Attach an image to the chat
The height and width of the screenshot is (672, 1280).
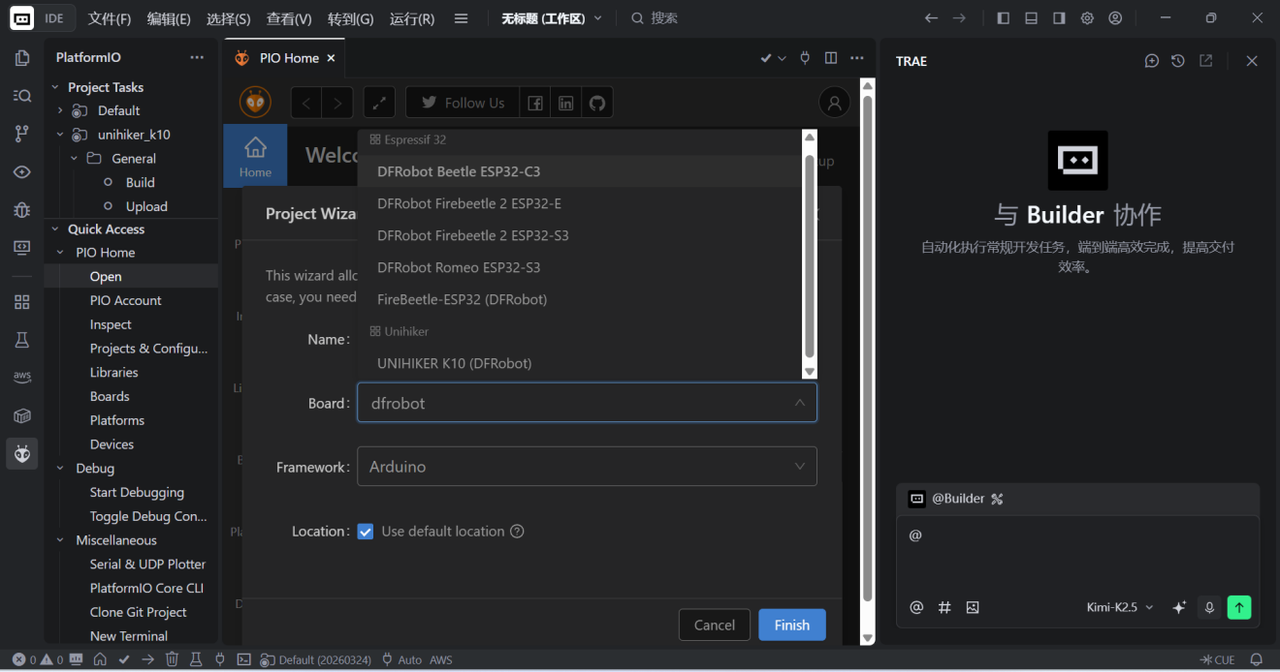tap(972, 607)
